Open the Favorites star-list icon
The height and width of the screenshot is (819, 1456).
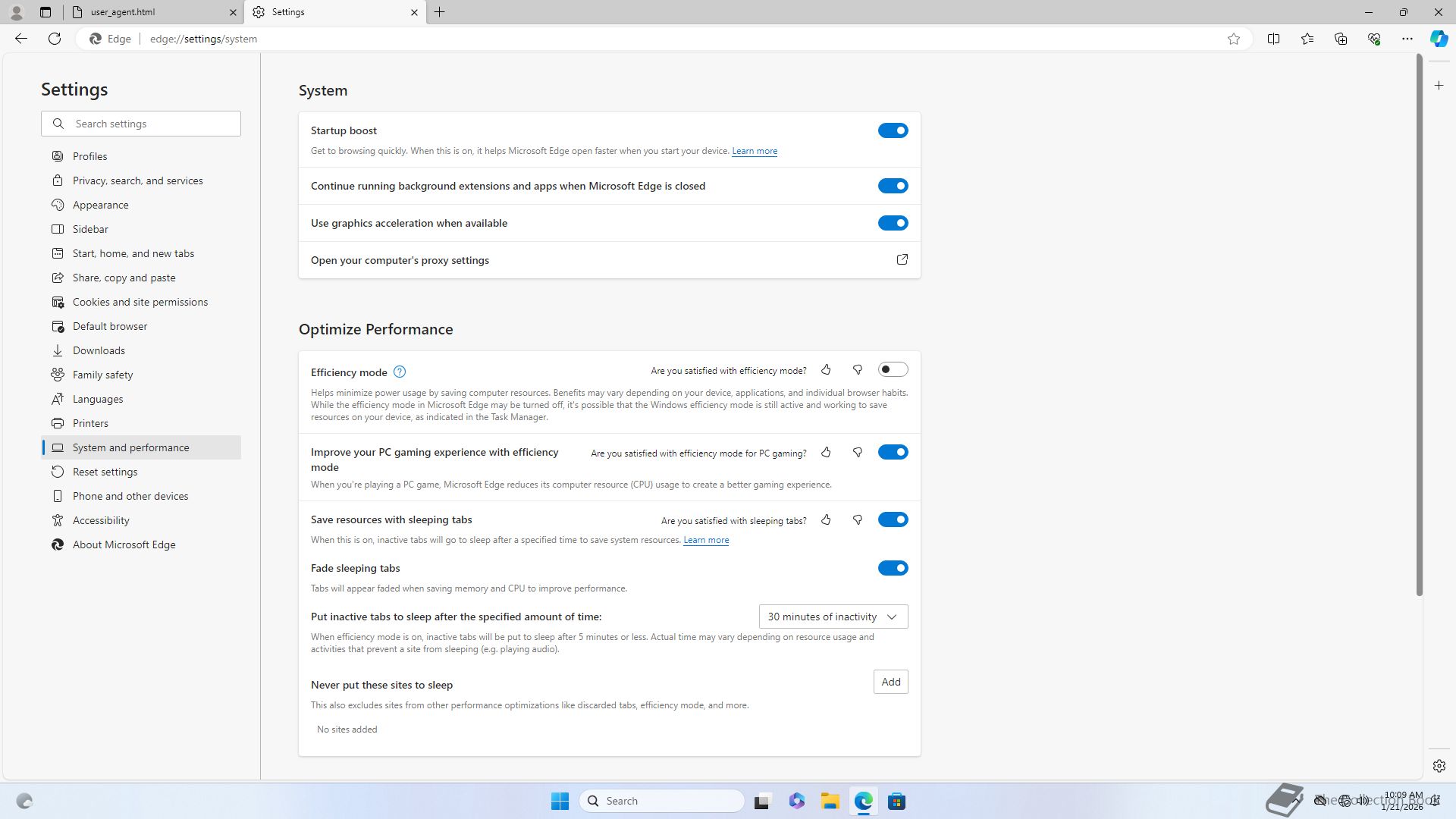click(x=1307, y=39)
